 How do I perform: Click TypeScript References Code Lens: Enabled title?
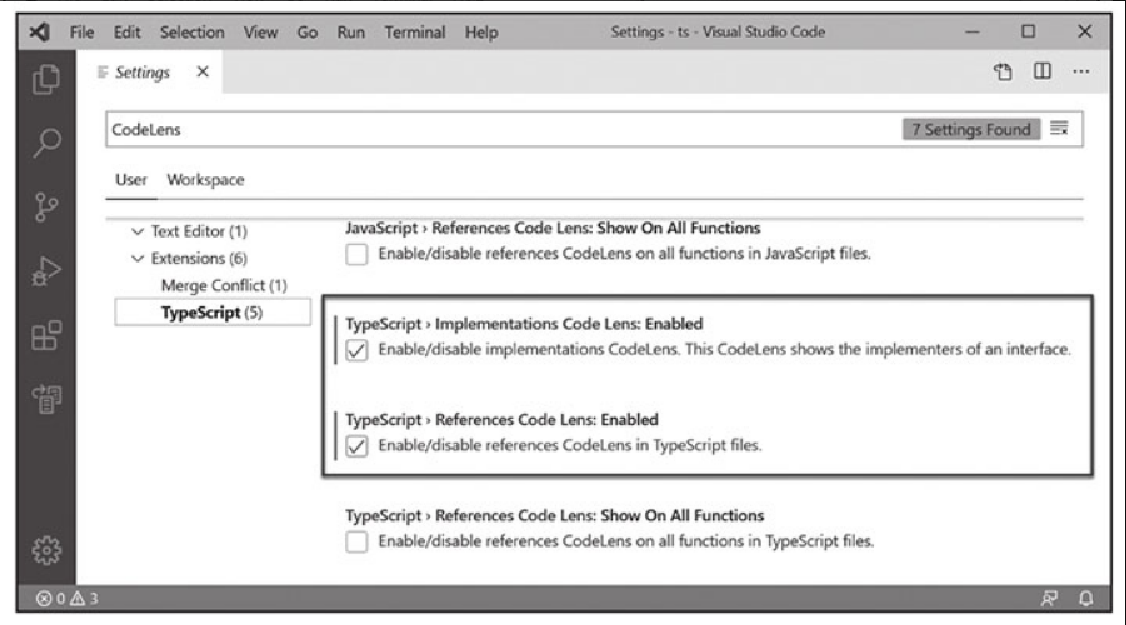click(502, 420)
